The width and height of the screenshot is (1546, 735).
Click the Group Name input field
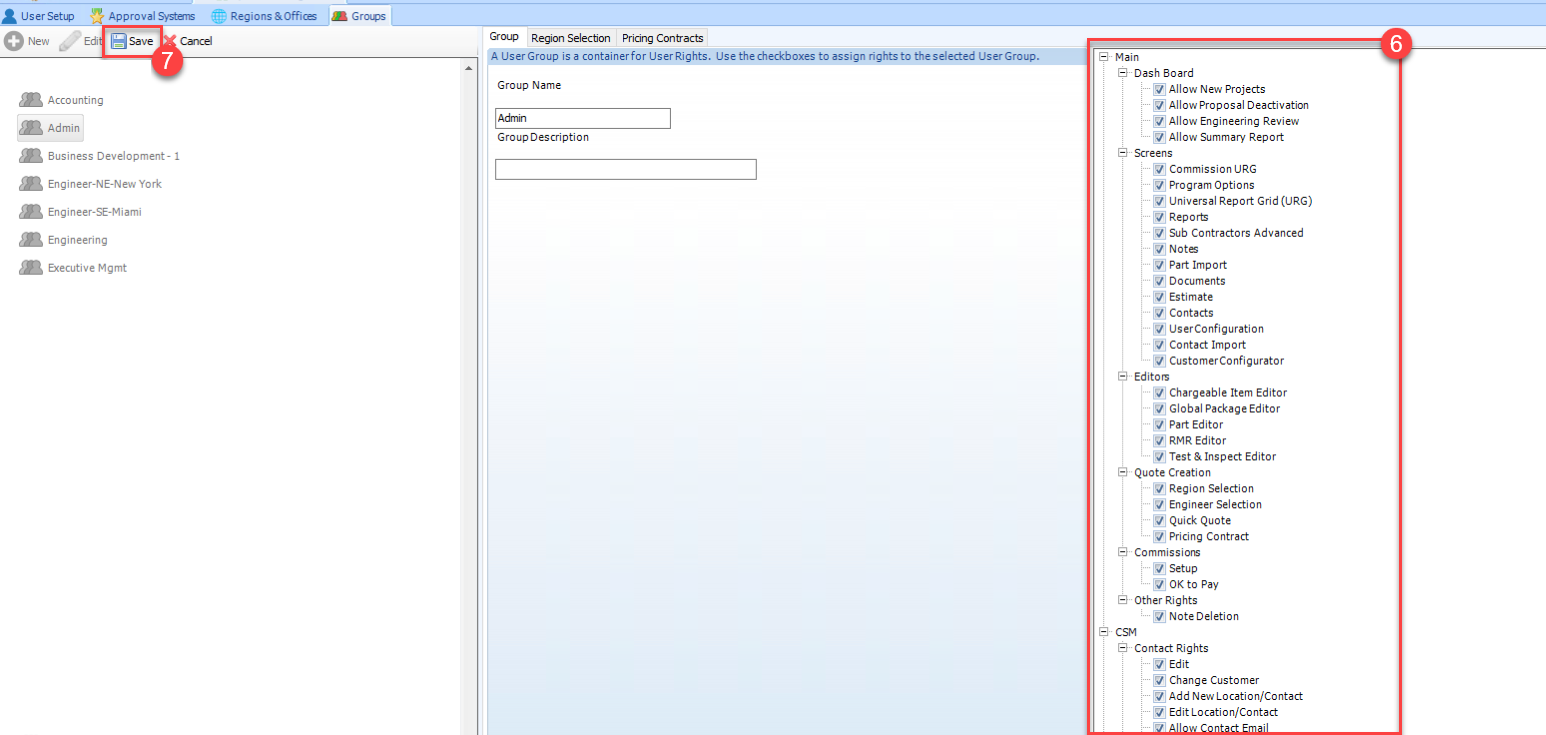583,118
